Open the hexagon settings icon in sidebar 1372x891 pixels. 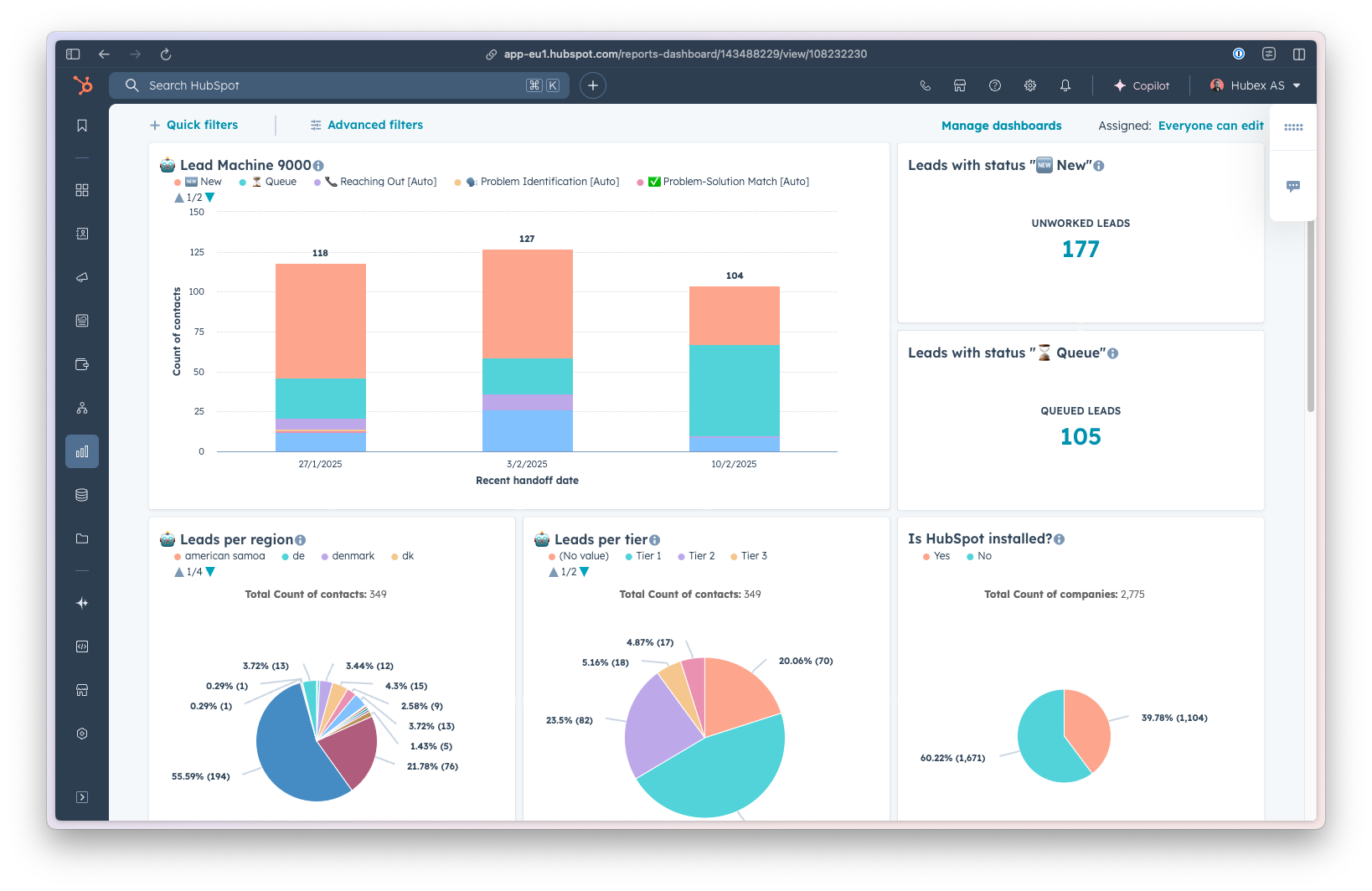82,734
